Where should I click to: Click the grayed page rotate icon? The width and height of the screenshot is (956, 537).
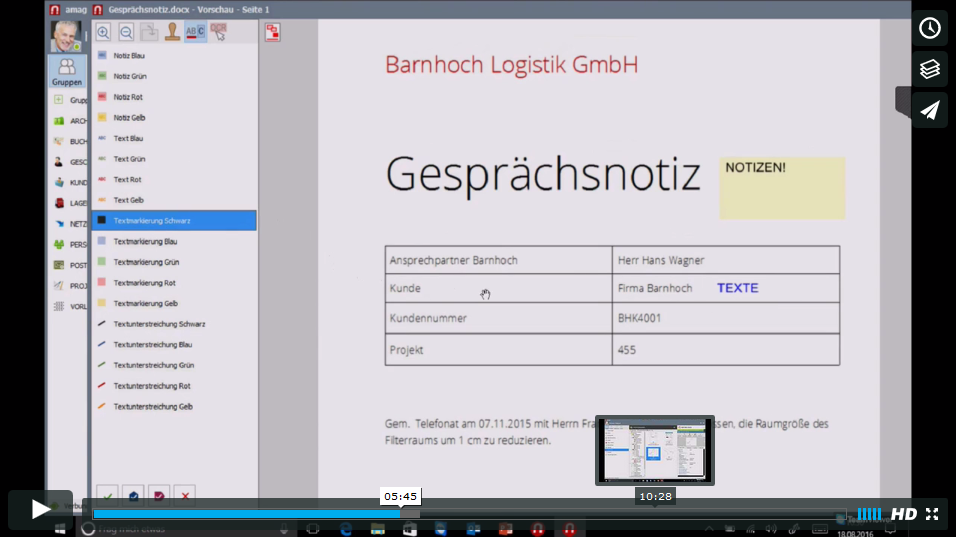click(x=149, y=32)
